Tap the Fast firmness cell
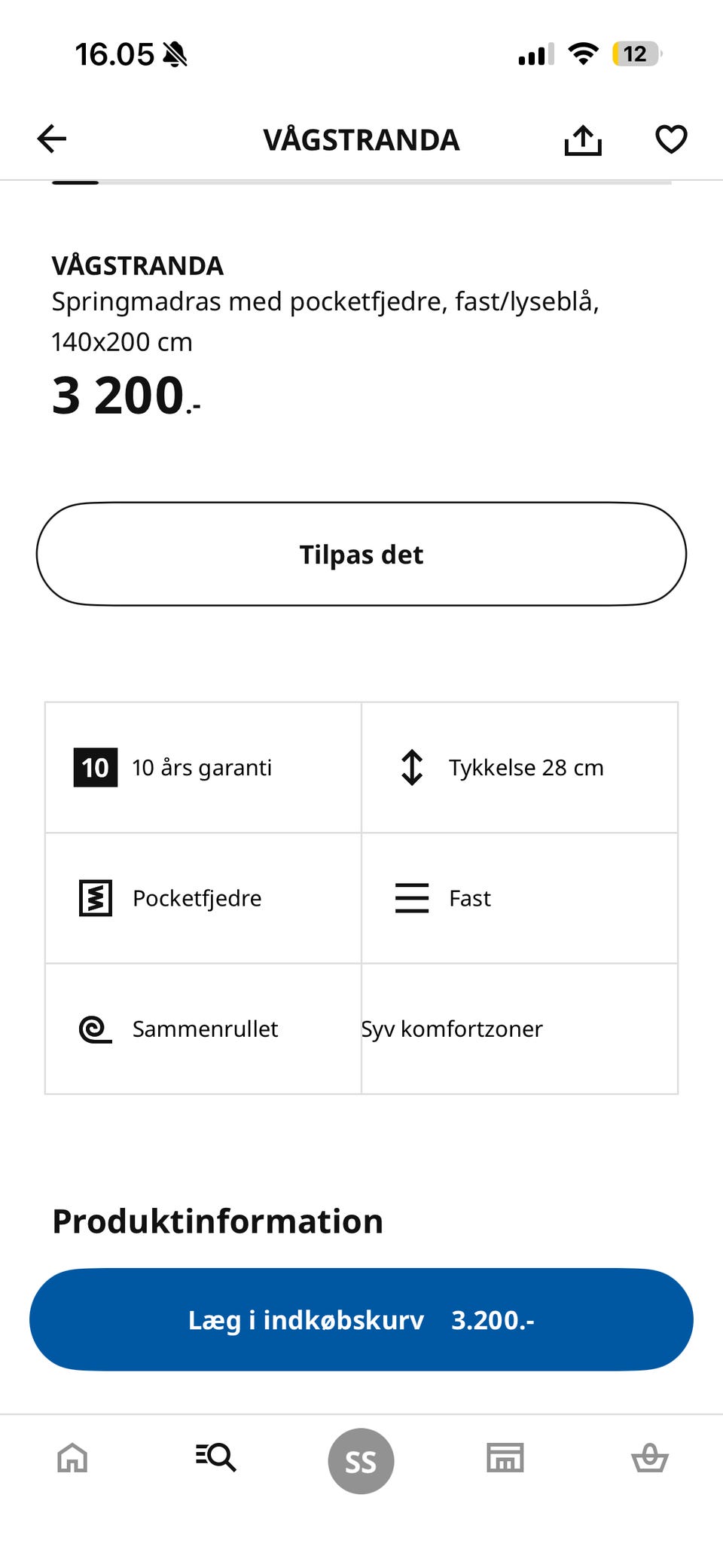 [x=520, y=898]
